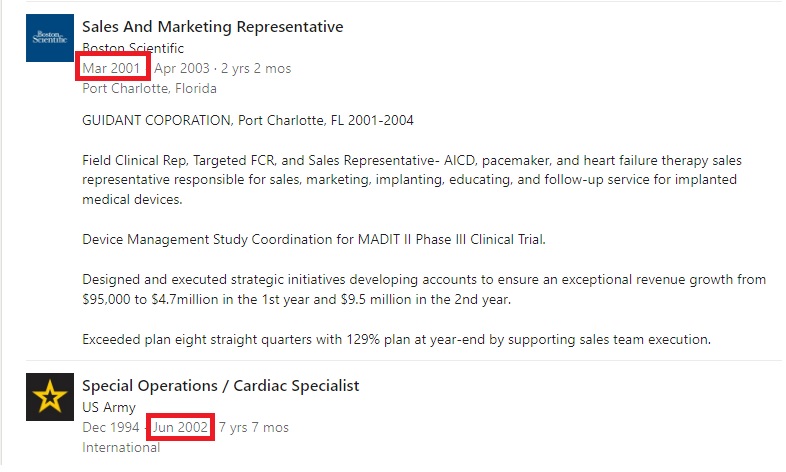Viewport: 786px width, 472px height.
Task: Click the International location text
Action: [121, 447]
